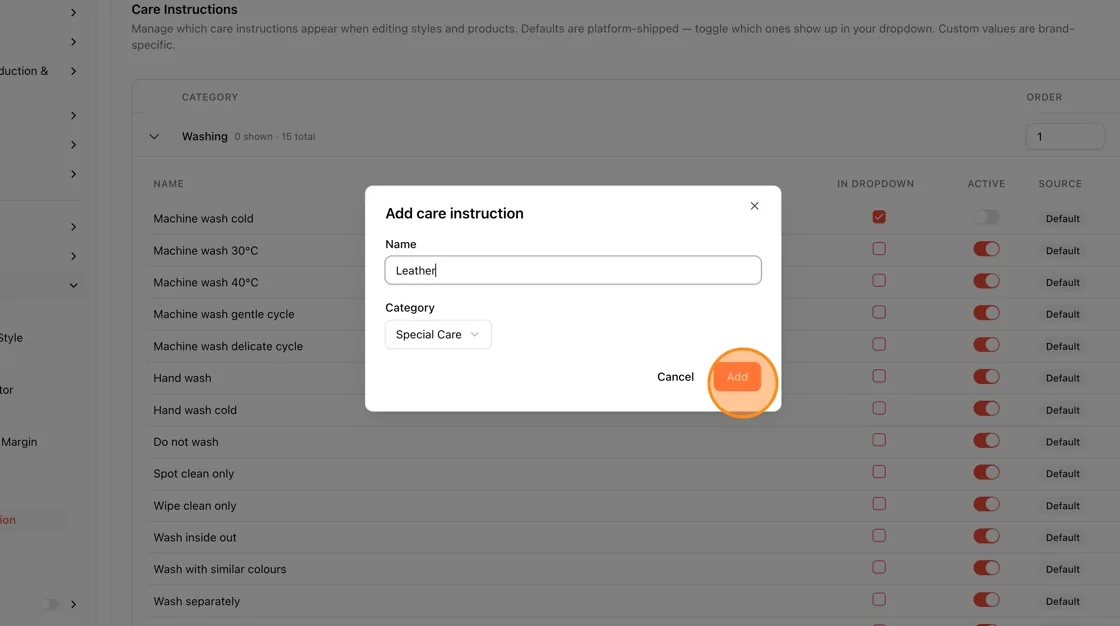Open the Special Care category dropdown

click(438, 334)
